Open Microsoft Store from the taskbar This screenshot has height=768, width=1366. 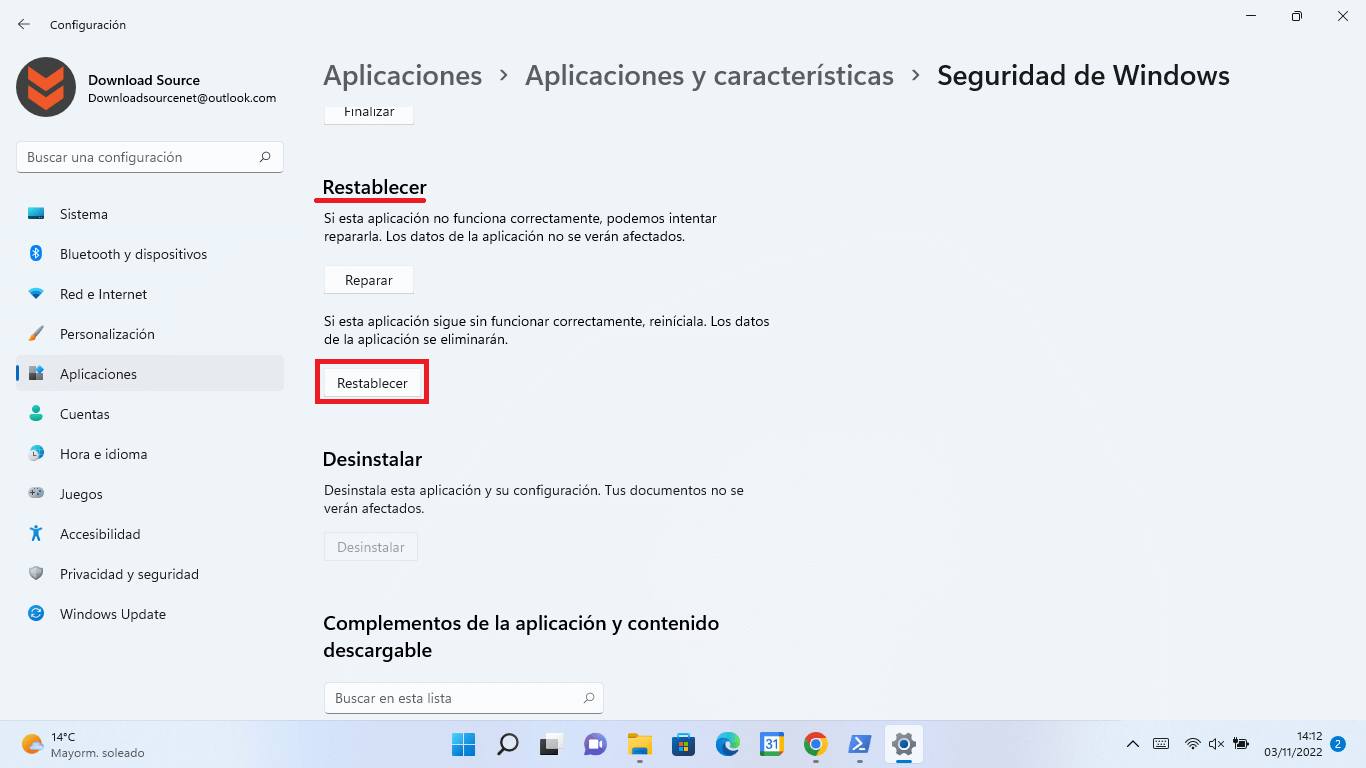point(684,744)
